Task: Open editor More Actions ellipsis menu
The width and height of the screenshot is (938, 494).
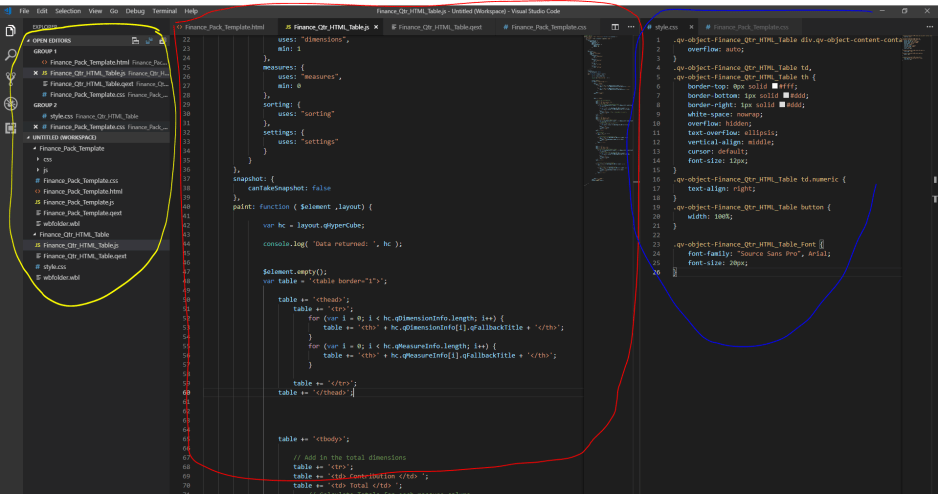Action: point(631,27)
